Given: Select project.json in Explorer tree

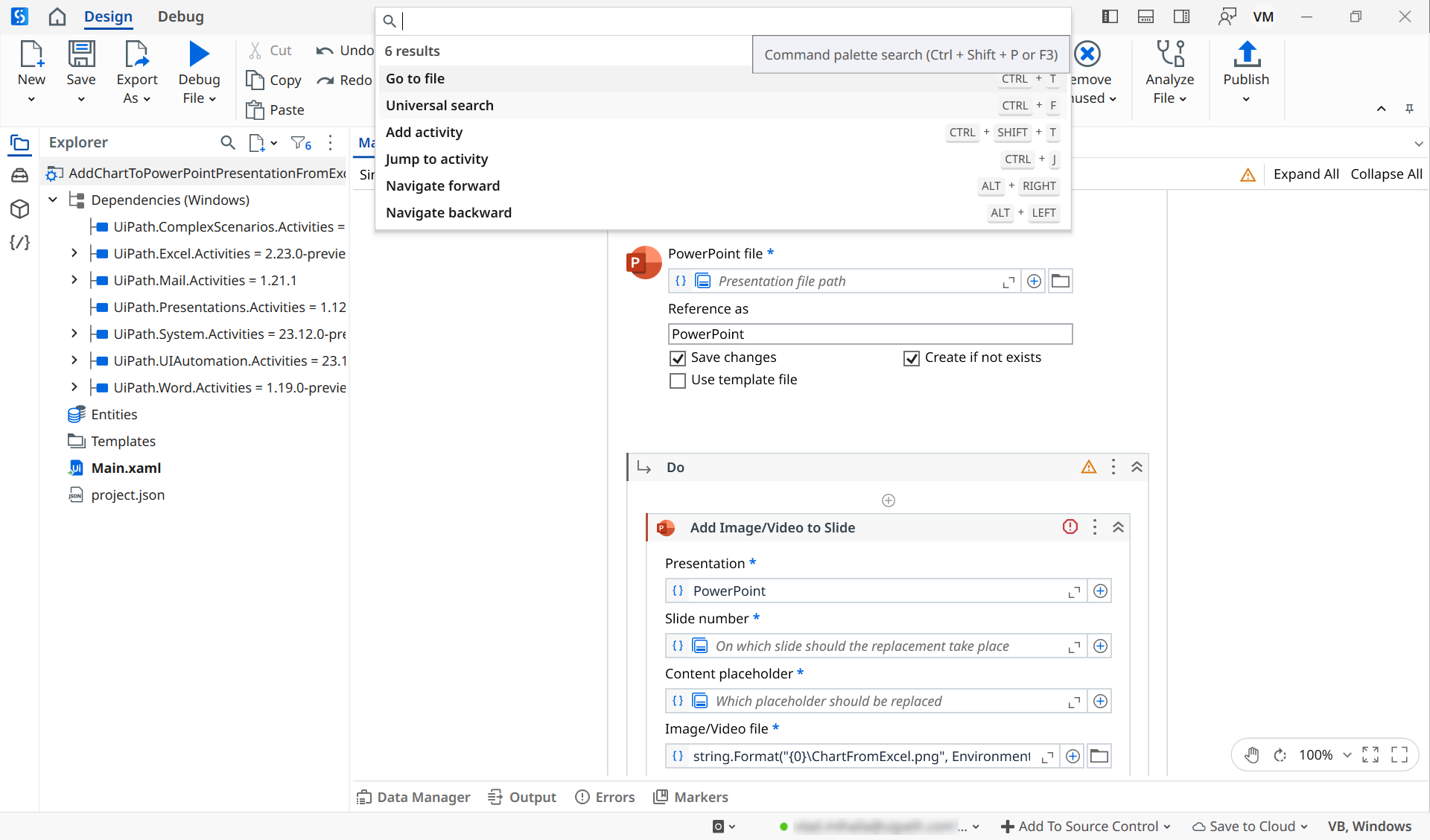Looking at the screenshot, I should (x=127, y=494).
